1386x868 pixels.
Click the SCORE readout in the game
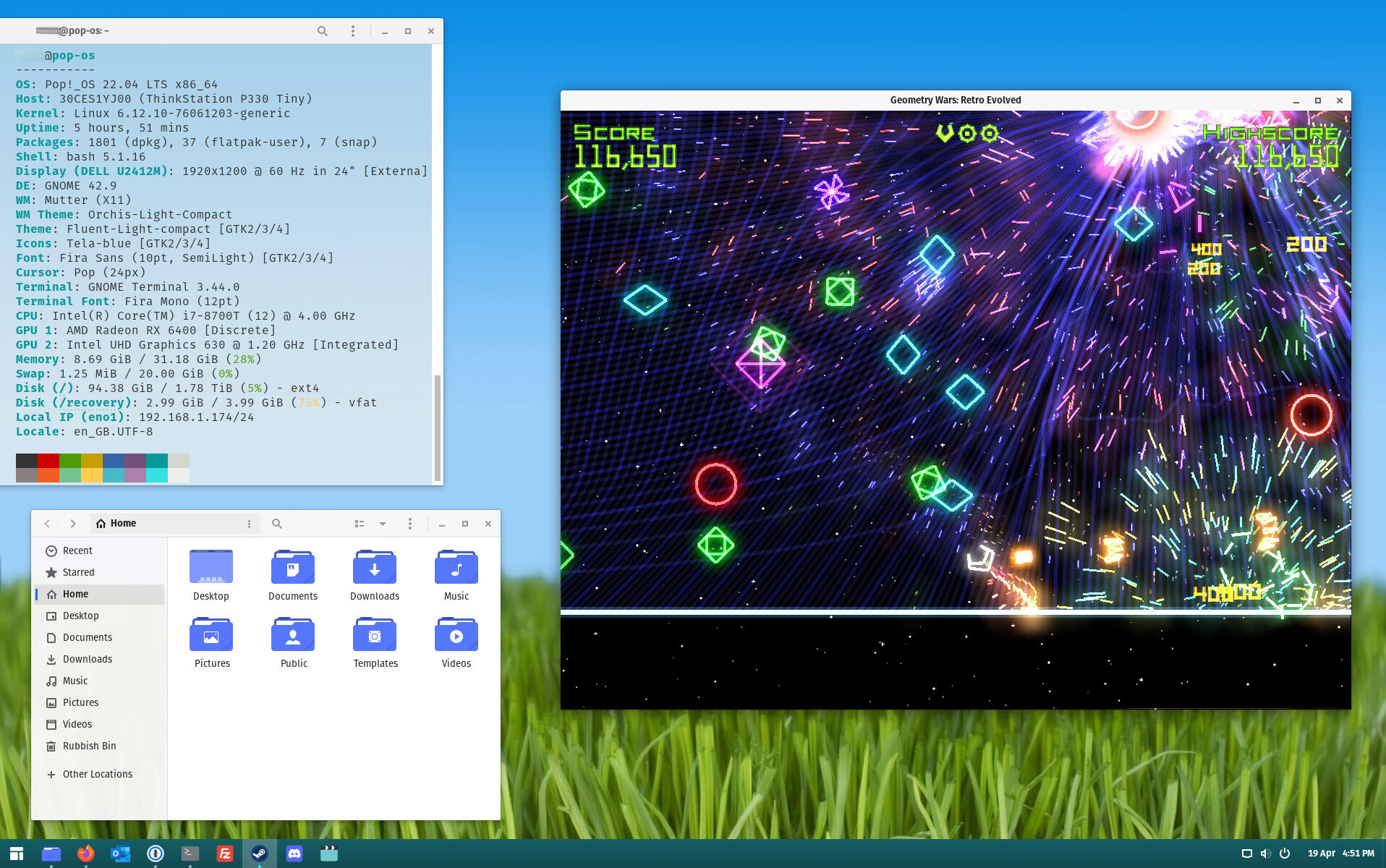tap(625, 147)
